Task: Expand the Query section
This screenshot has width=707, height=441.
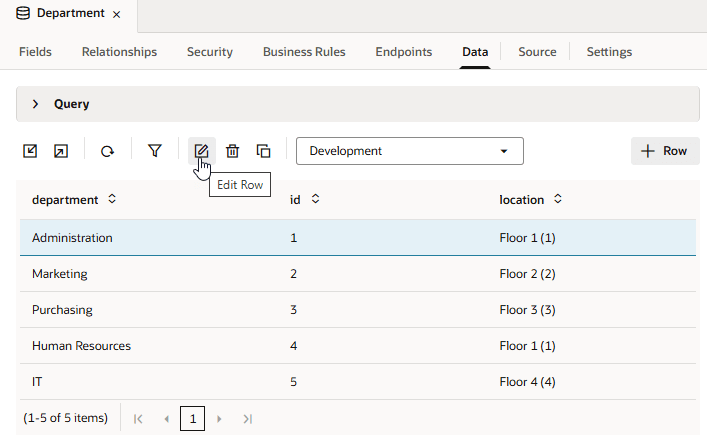Action: (x=36, y=104)
